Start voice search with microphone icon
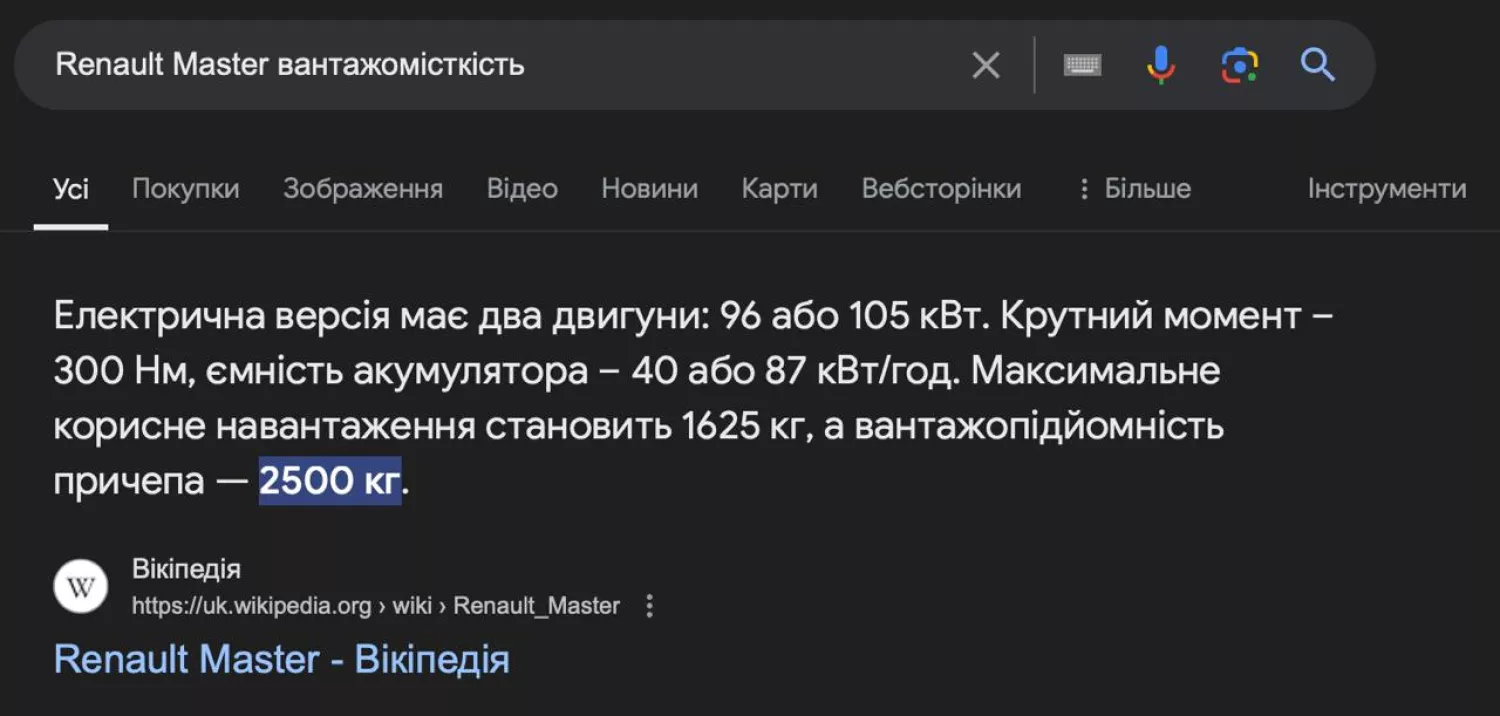The height and width of the screenshot is (716, 1500). (x=1160, y=66)
